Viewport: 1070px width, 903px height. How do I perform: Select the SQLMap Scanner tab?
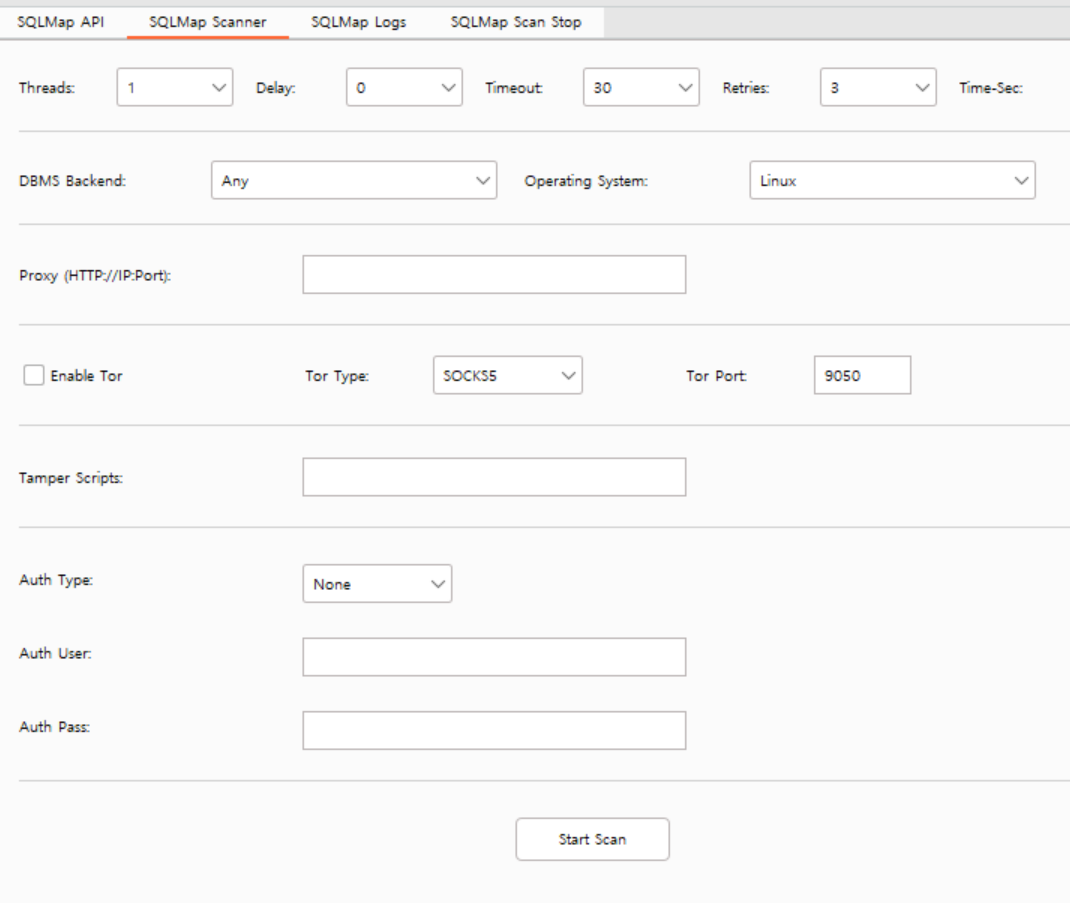tap(207, 22)
